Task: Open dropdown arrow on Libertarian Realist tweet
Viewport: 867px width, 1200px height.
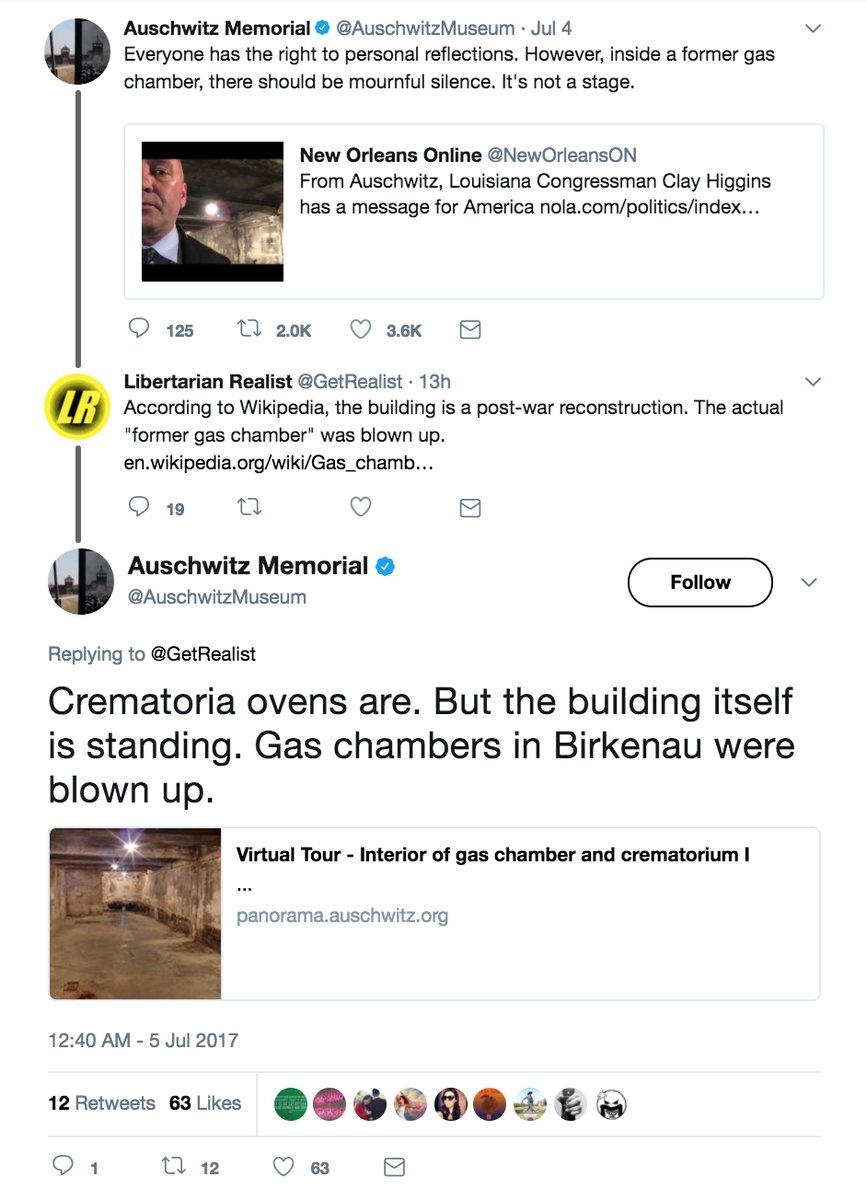Action: click(812, 382)
